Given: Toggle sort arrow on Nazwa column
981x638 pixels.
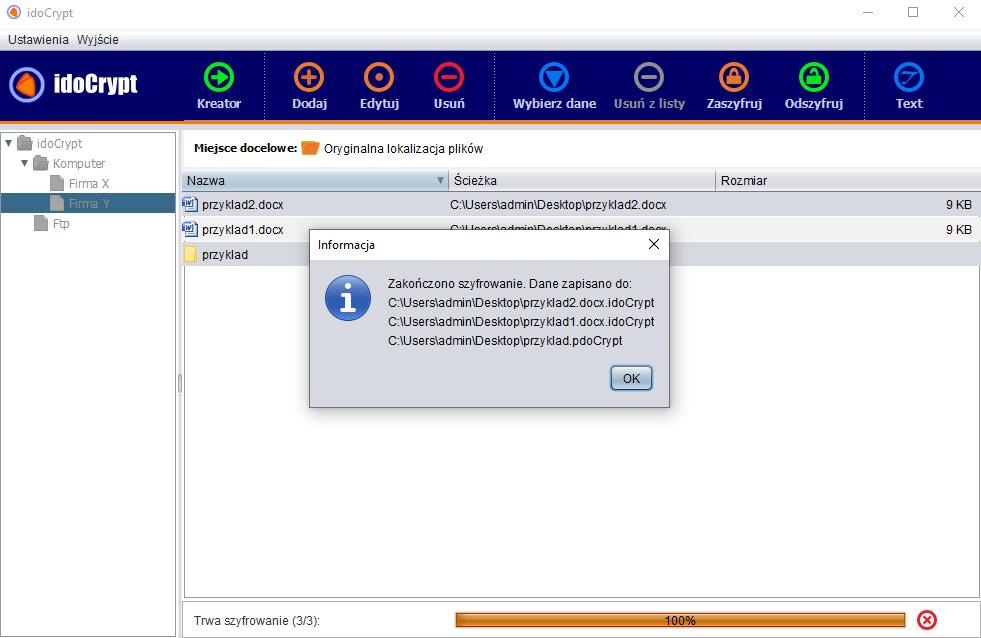Looking at the screenshot, I should pos(440,180).
